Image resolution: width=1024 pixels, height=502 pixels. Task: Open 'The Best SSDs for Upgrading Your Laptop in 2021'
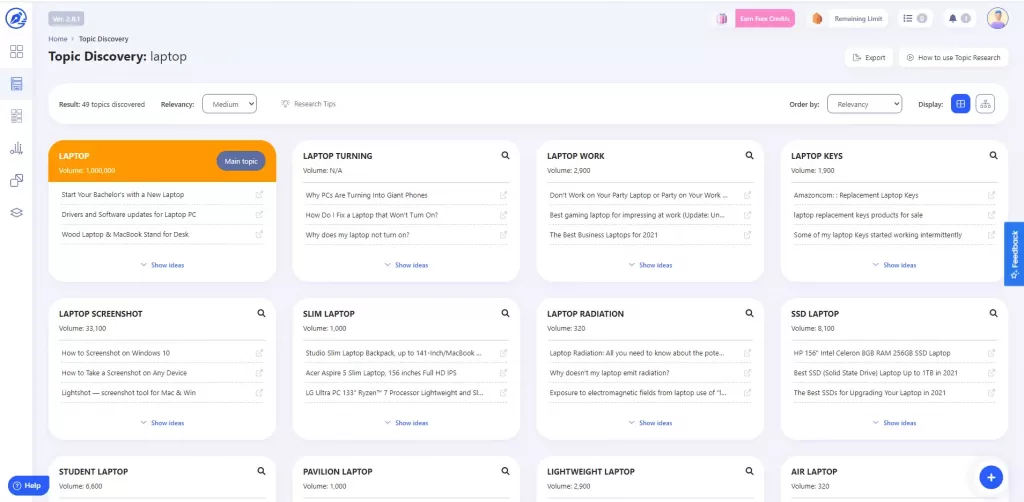[x=872, y=392]
